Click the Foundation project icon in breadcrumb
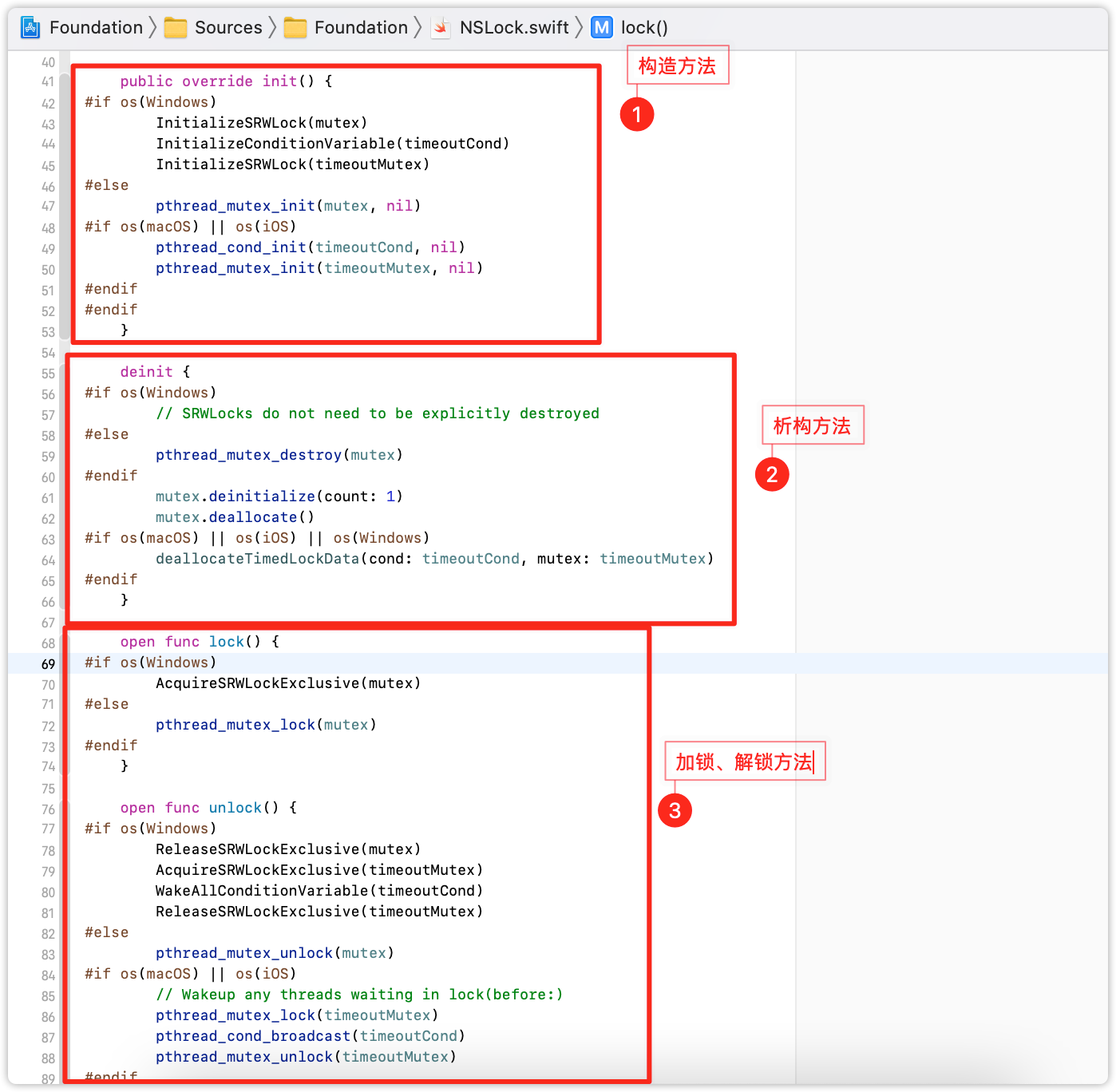Viewport: 1116px width, 1092px height. (30, 28)
